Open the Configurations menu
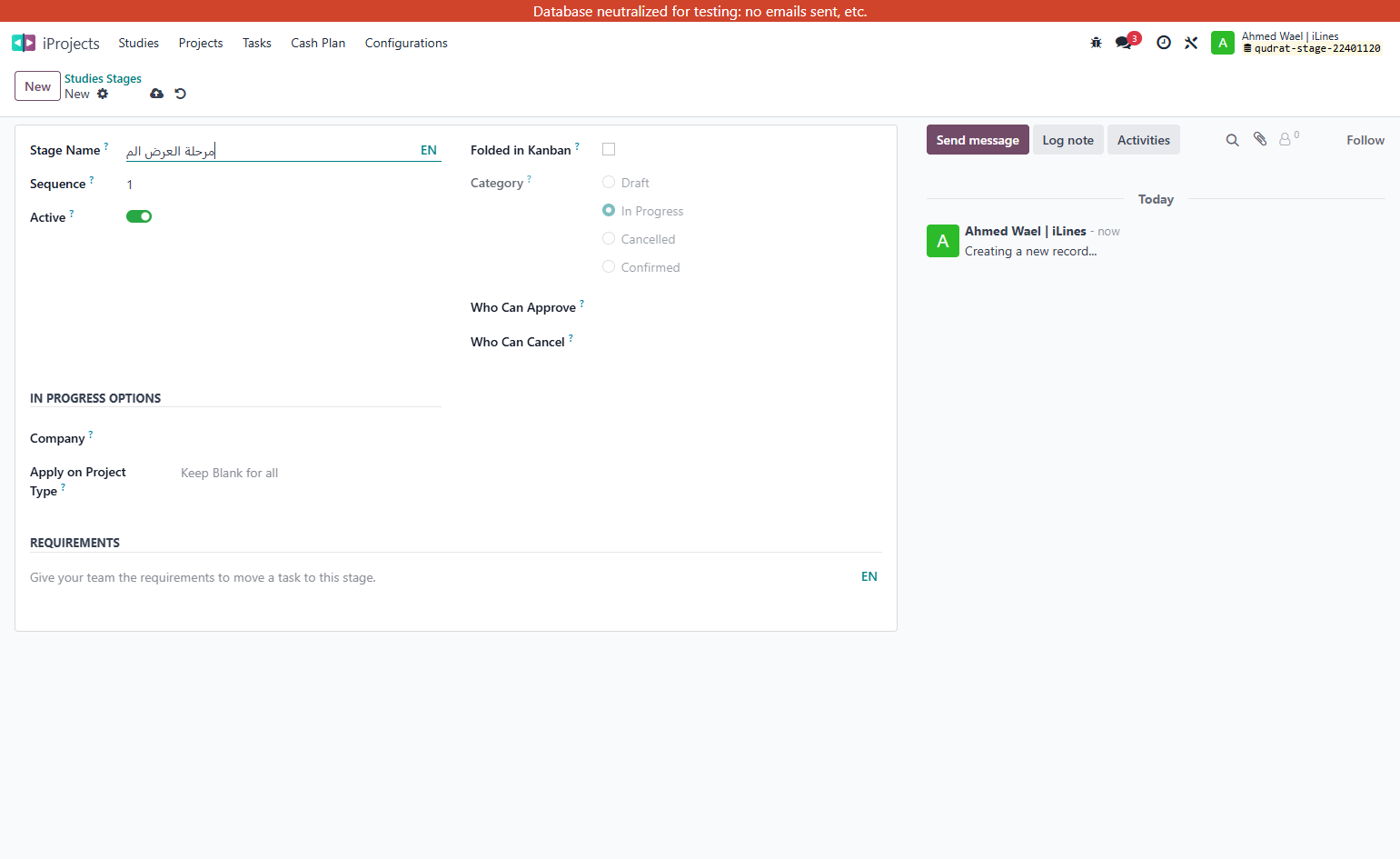Screen dimensions: 1400x859 pyautogui.click(x=406, y=43)
